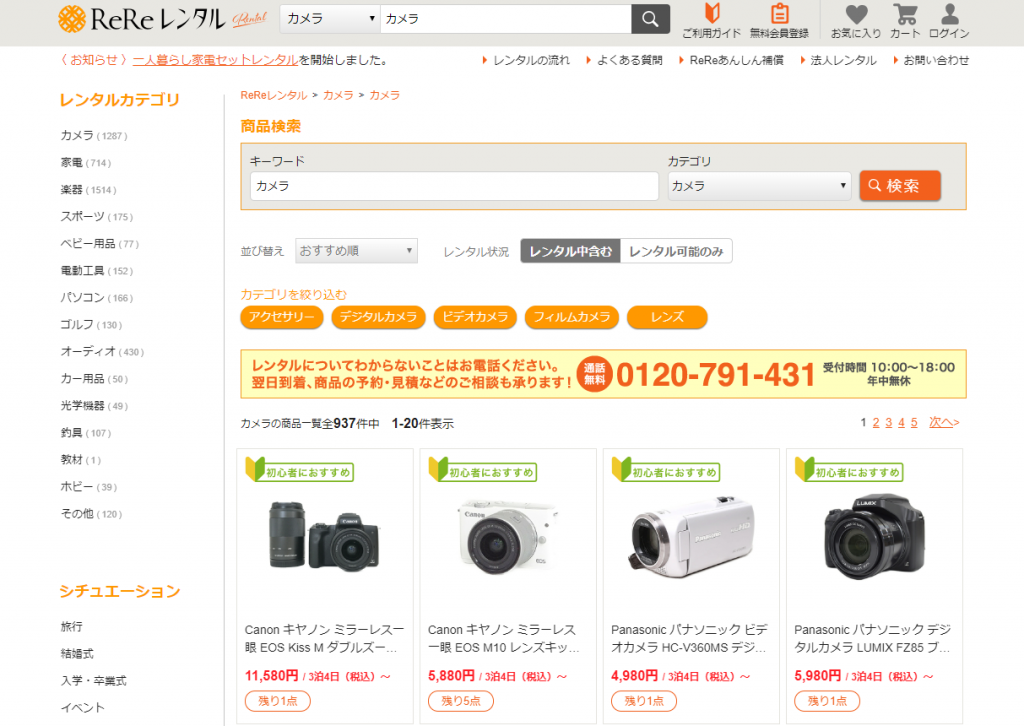Image resolution: width=1024 pixels, height=726 pixels.
Task: Click the ログイン login person icon
Action: tap(949, 20)
